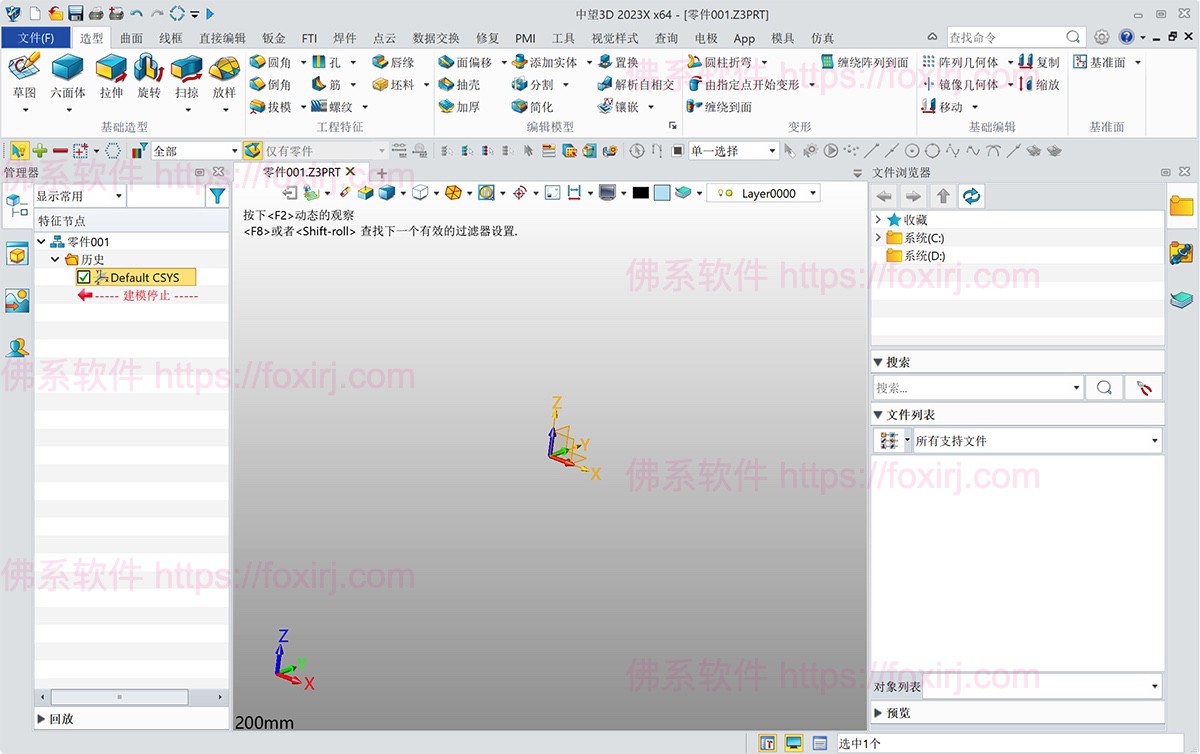
Task: Toggle the feature filter funnel button
Action: tap(216, 197)
